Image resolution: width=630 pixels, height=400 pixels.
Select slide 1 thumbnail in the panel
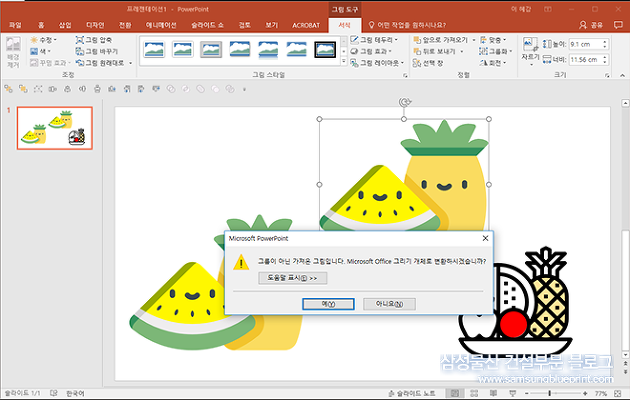55,128
